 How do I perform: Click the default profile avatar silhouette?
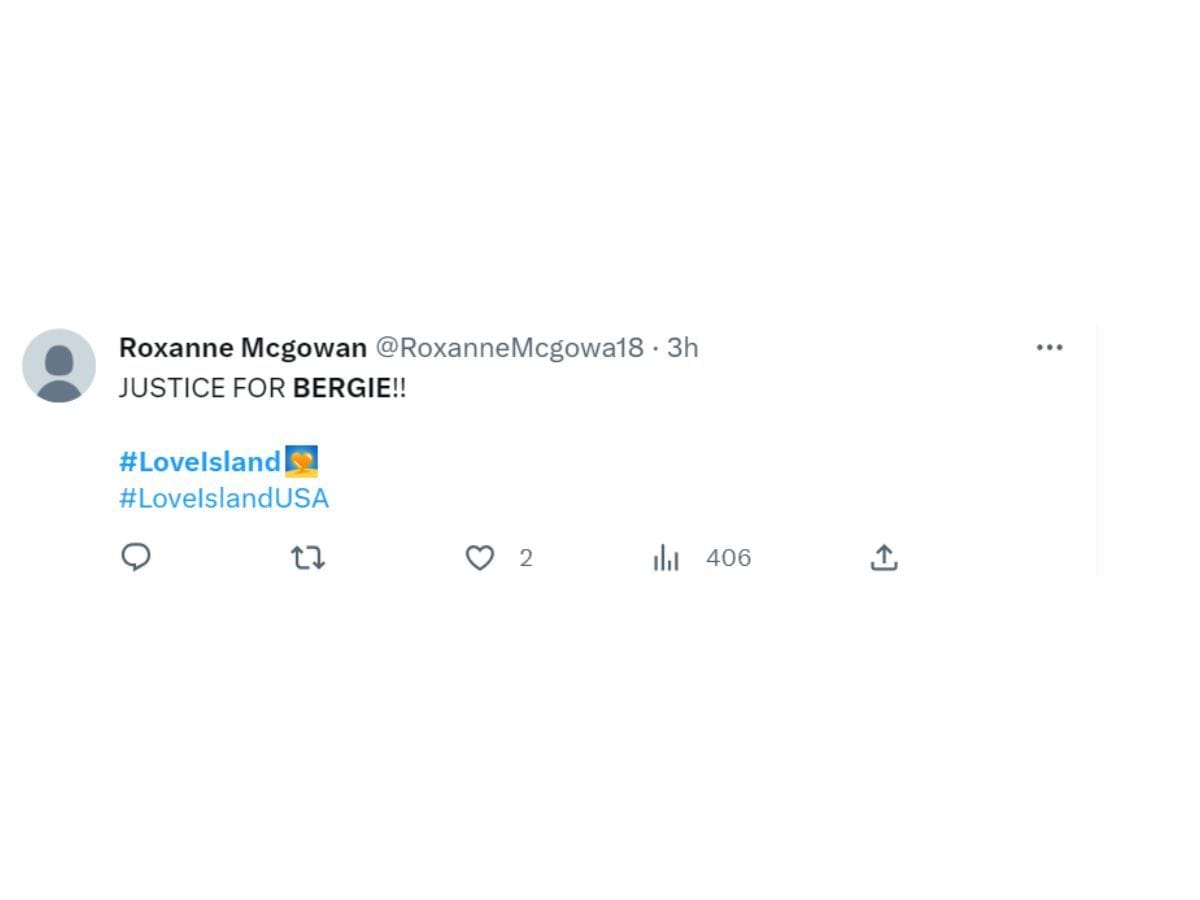click(x=59, y=365)
